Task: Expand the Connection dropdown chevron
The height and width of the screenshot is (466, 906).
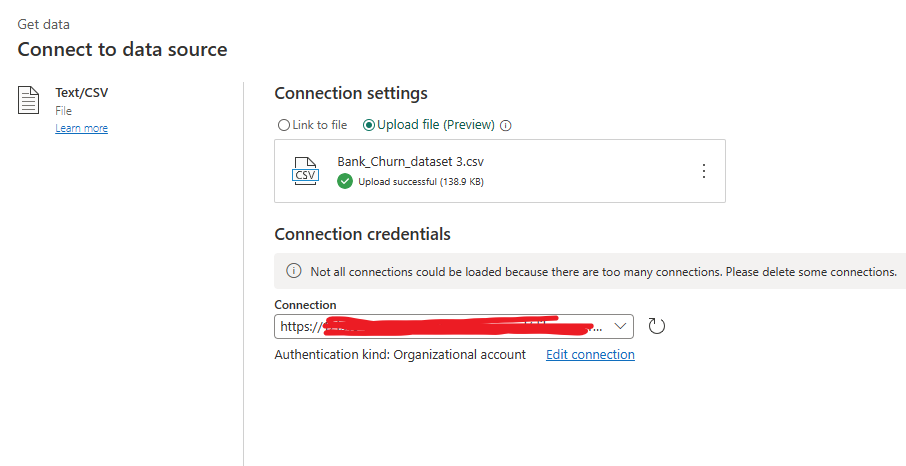Action: pyautogui.click(x=620, y=326)
